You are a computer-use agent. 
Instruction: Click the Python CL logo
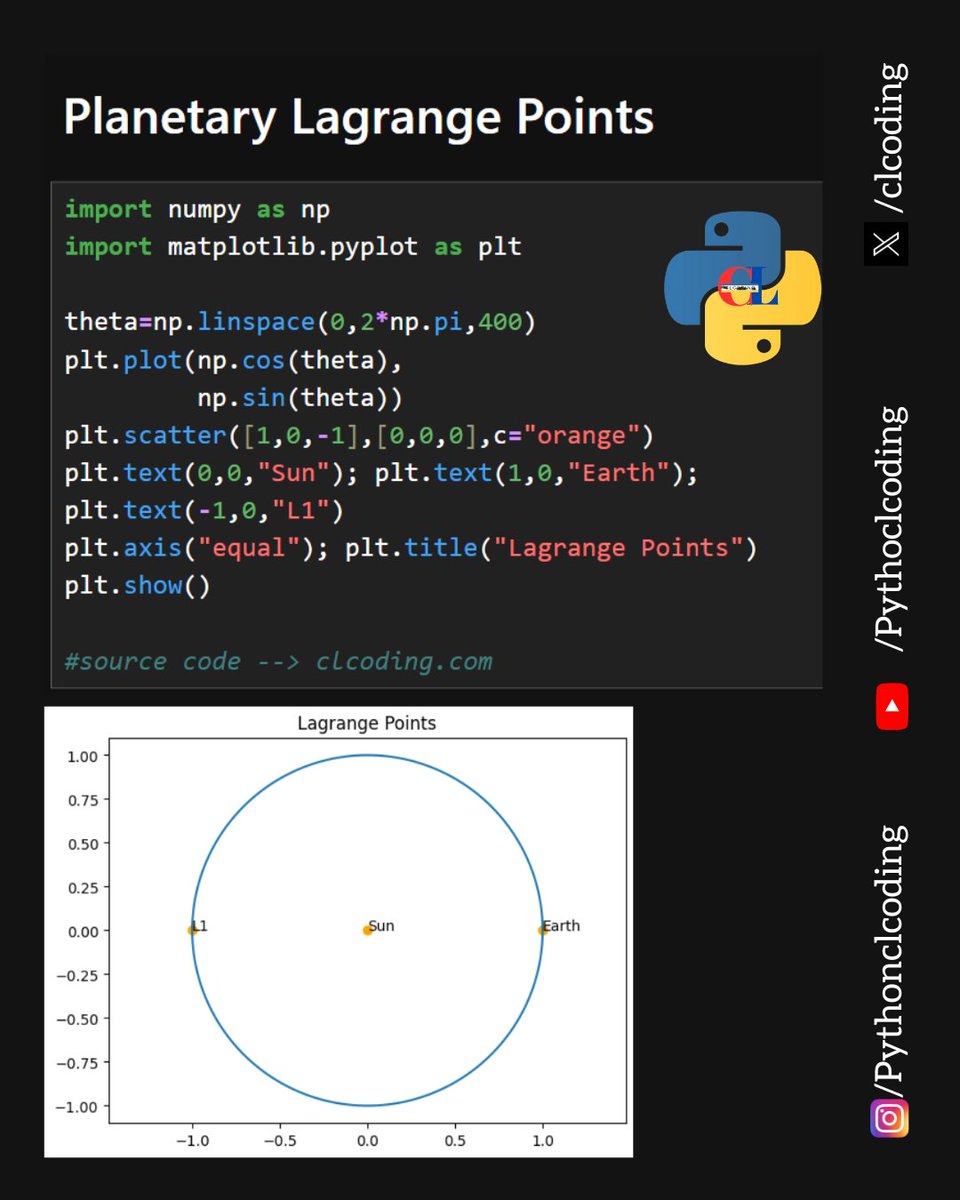click(743, 287)
